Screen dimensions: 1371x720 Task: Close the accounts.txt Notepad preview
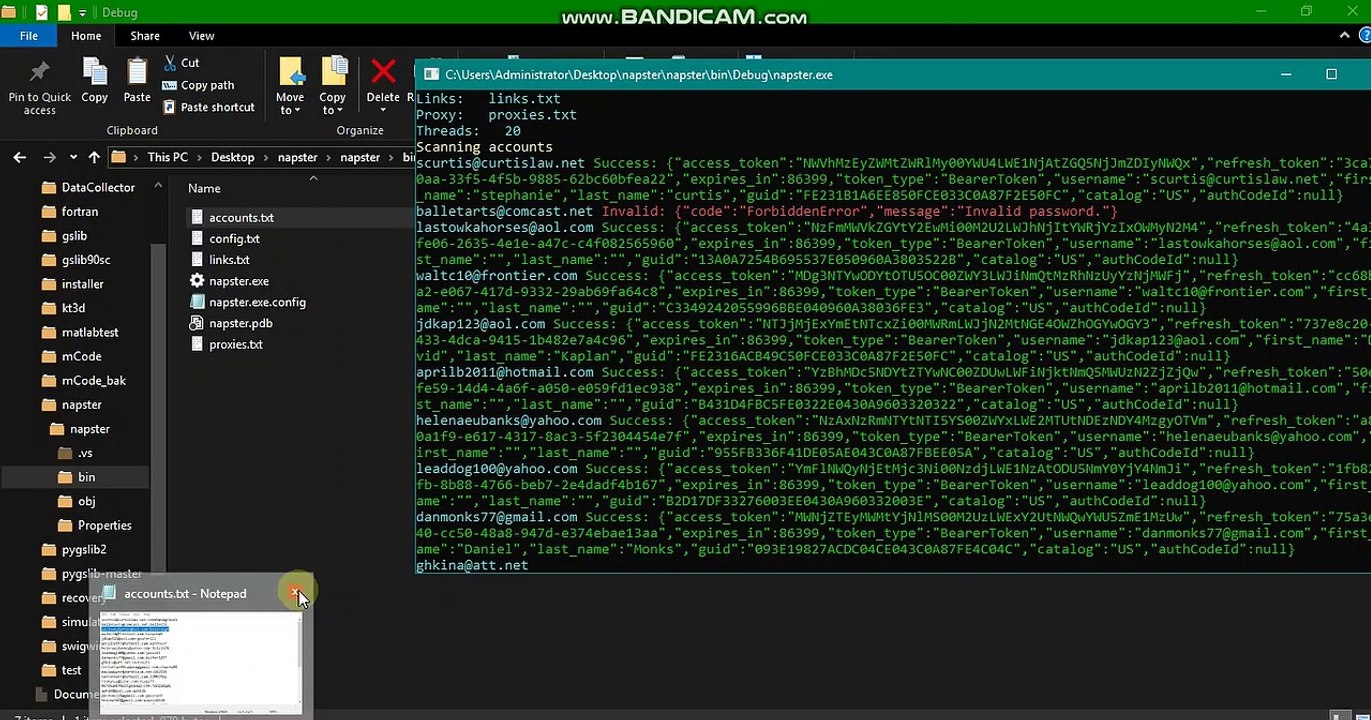(x=297, y=593)
